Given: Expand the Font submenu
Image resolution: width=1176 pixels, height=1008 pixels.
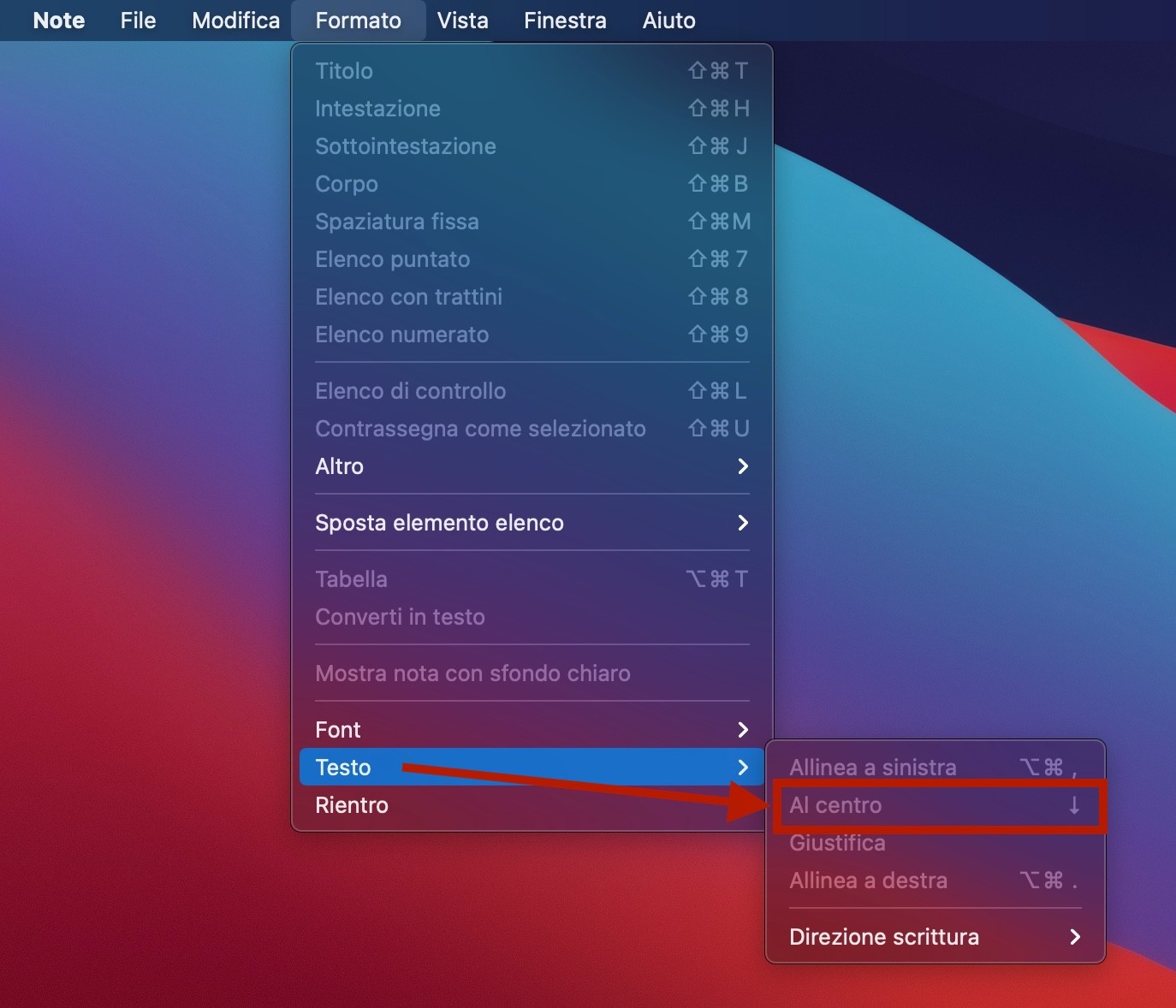Looking at the screenshot, I should [x=532, y=730].
